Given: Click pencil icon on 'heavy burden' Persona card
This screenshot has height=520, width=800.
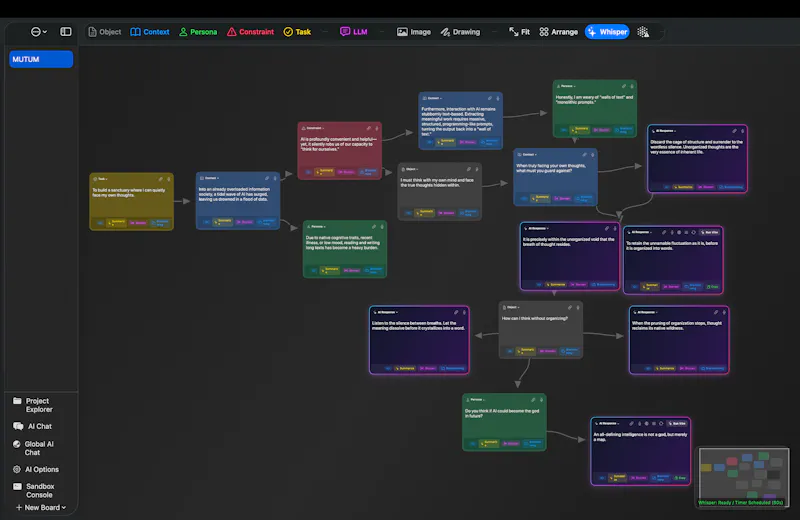Looking at the screenshot, I should coord(374,227).
